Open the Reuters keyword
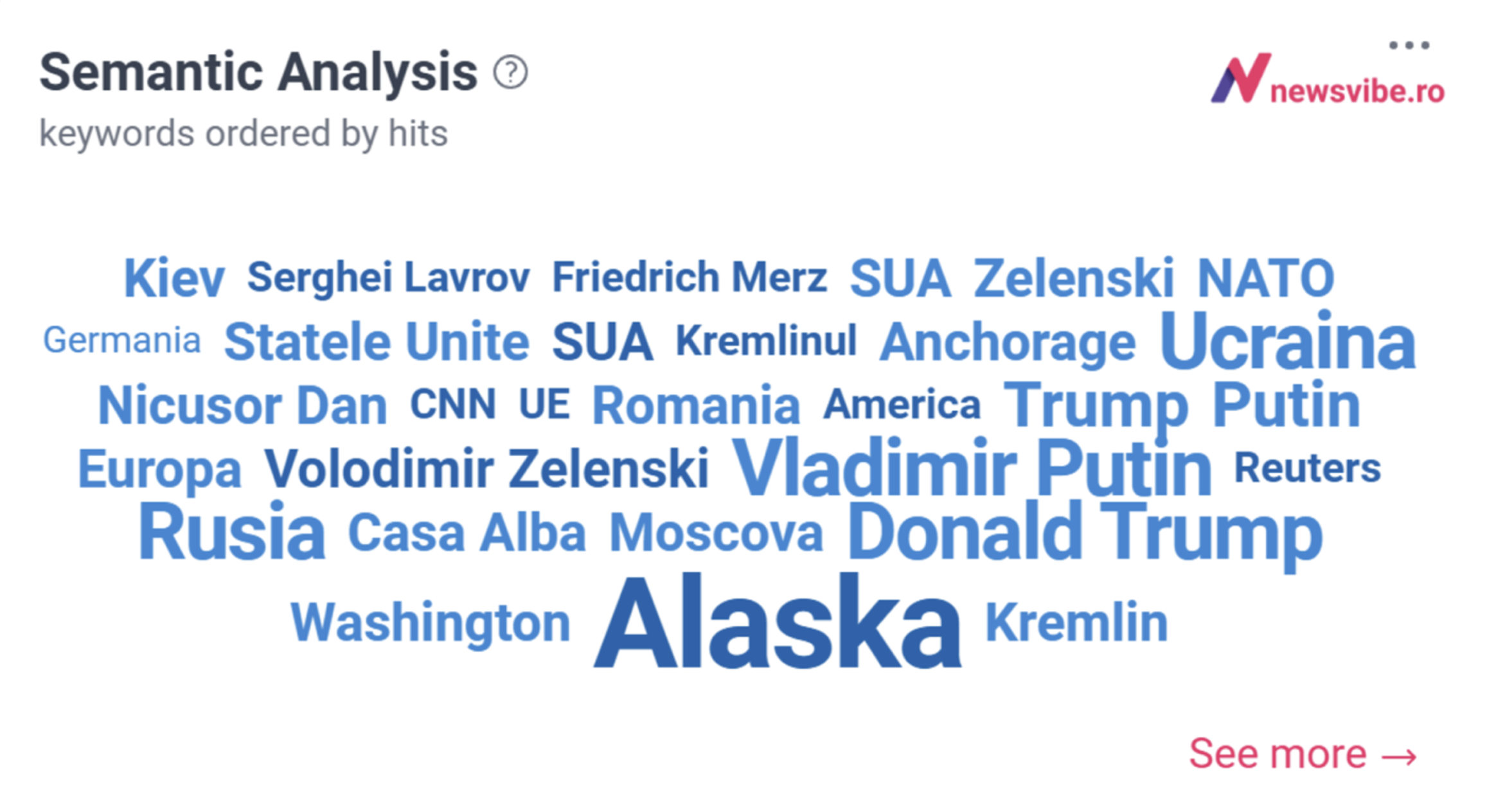Image resolution: width=1496 pixels, height=812 pixels. click(1307, 468)
